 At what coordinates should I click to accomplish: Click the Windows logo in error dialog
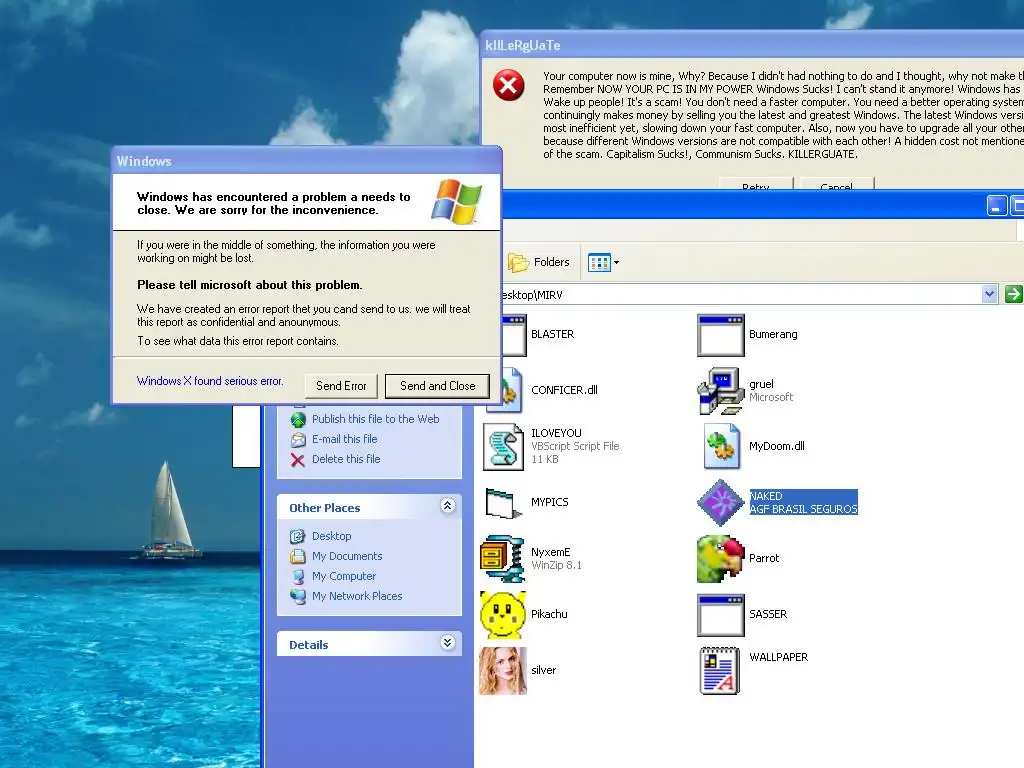tap(456, 202)
